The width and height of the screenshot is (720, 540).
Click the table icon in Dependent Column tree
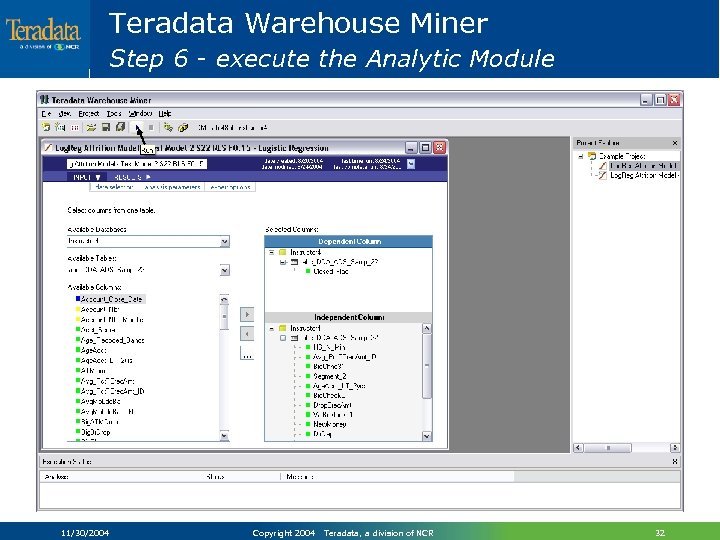[x=295, y=262]
